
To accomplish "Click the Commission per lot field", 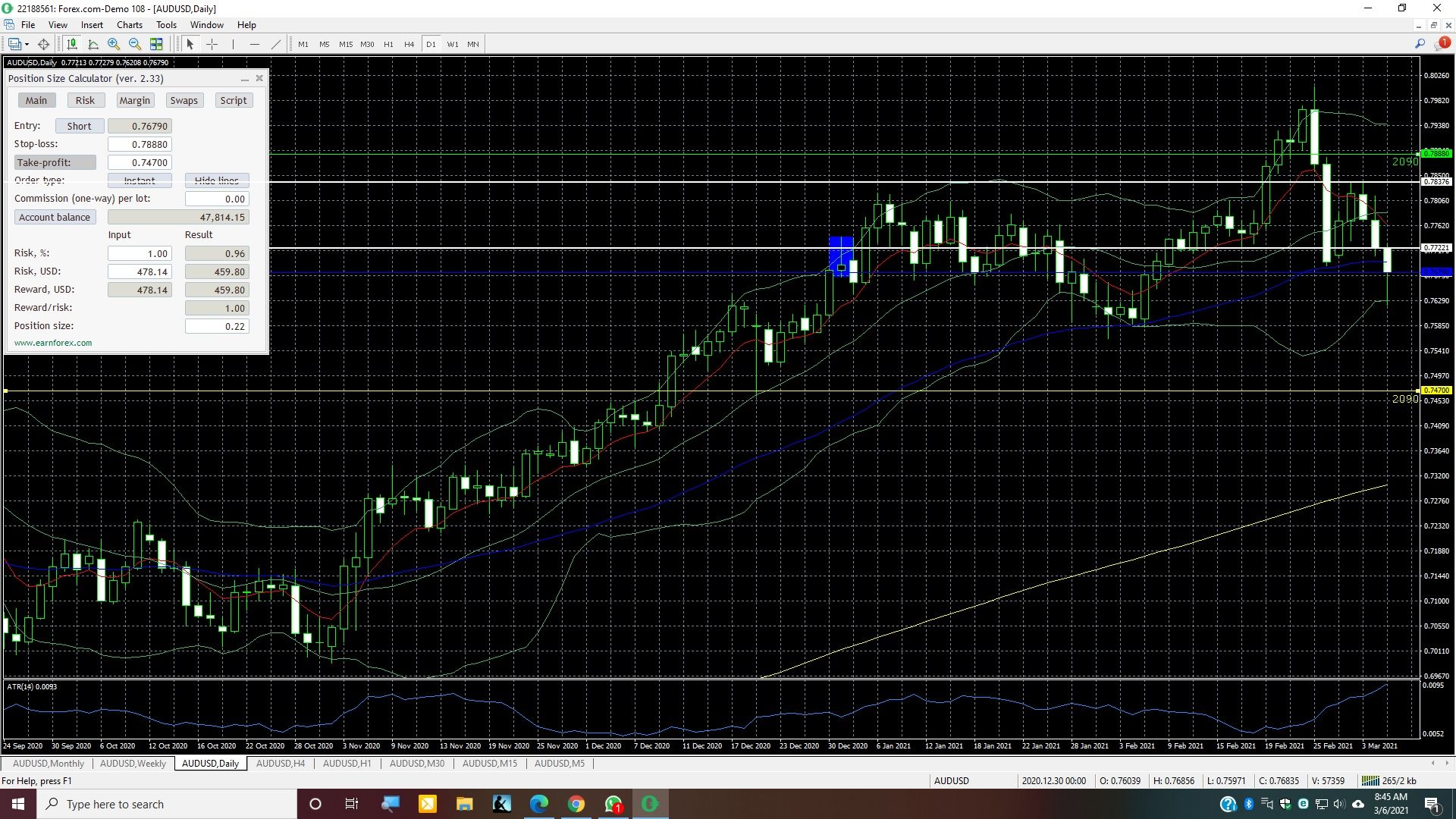I will pos(217,199).
